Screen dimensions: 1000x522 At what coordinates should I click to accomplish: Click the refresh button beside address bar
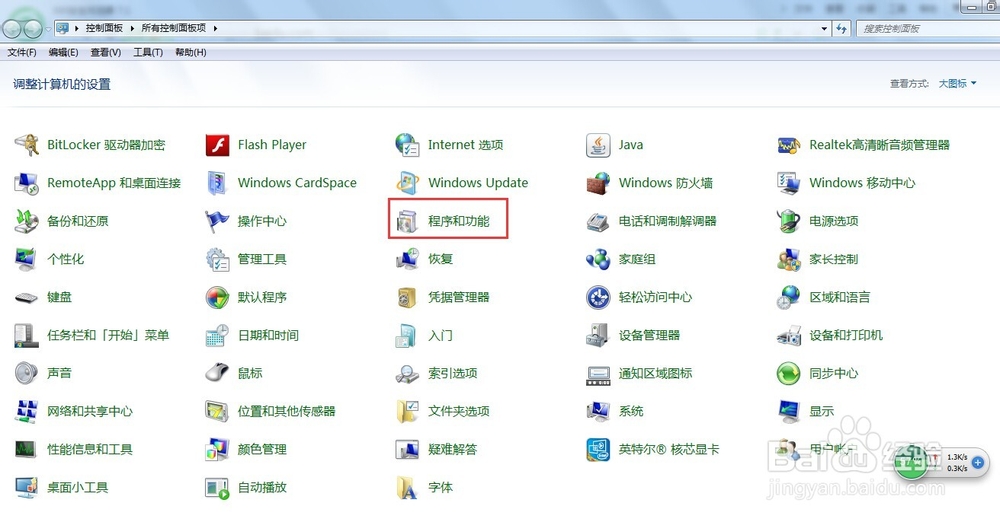pos(842,29)
